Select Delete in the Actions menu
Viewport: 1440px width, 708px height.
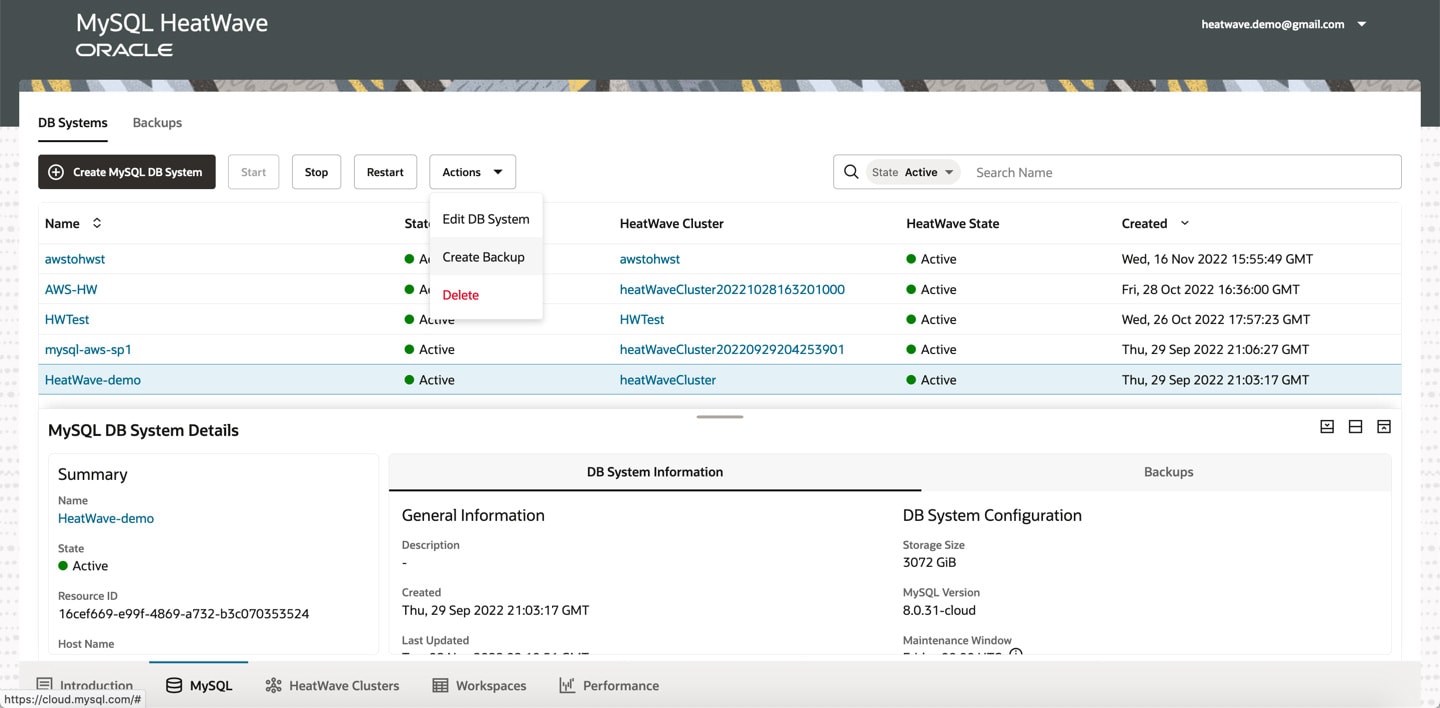461,295
